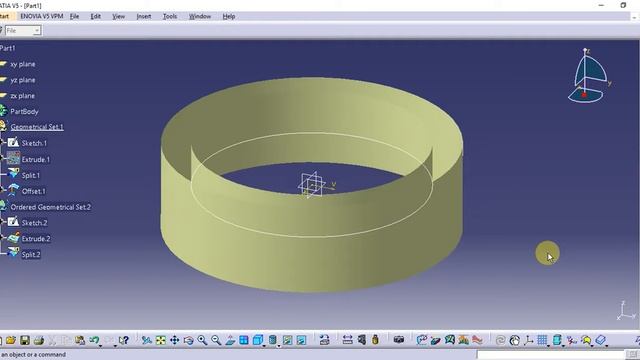This screenshot has height=360, width=640.
Task: Click the Measure Inertia weight icon
Action: [x=376, y=340]
